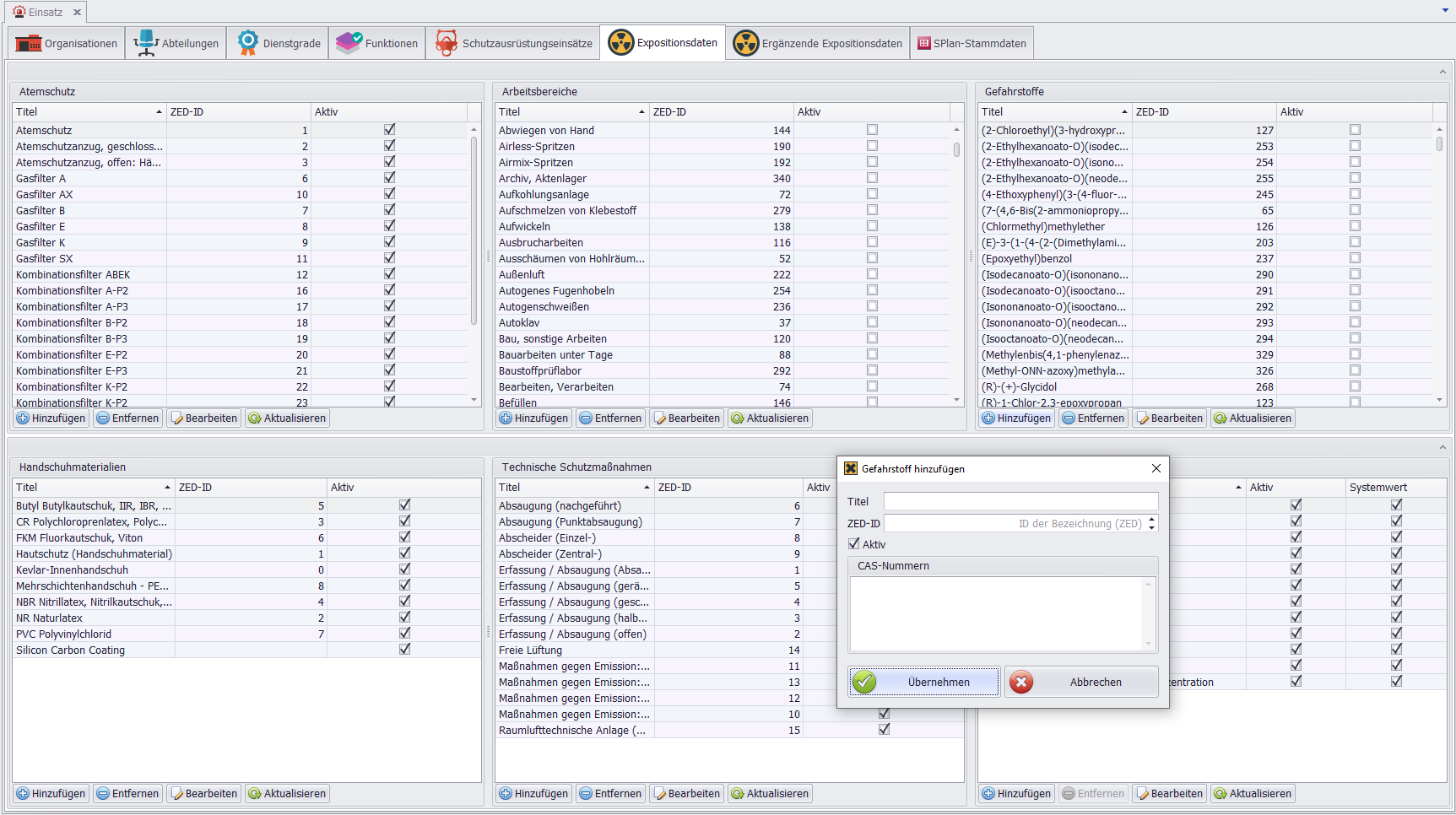Increase the ZED-ID value with the spinner up arrow
Screen dimensions: 1456x815
click(1152, 520)
